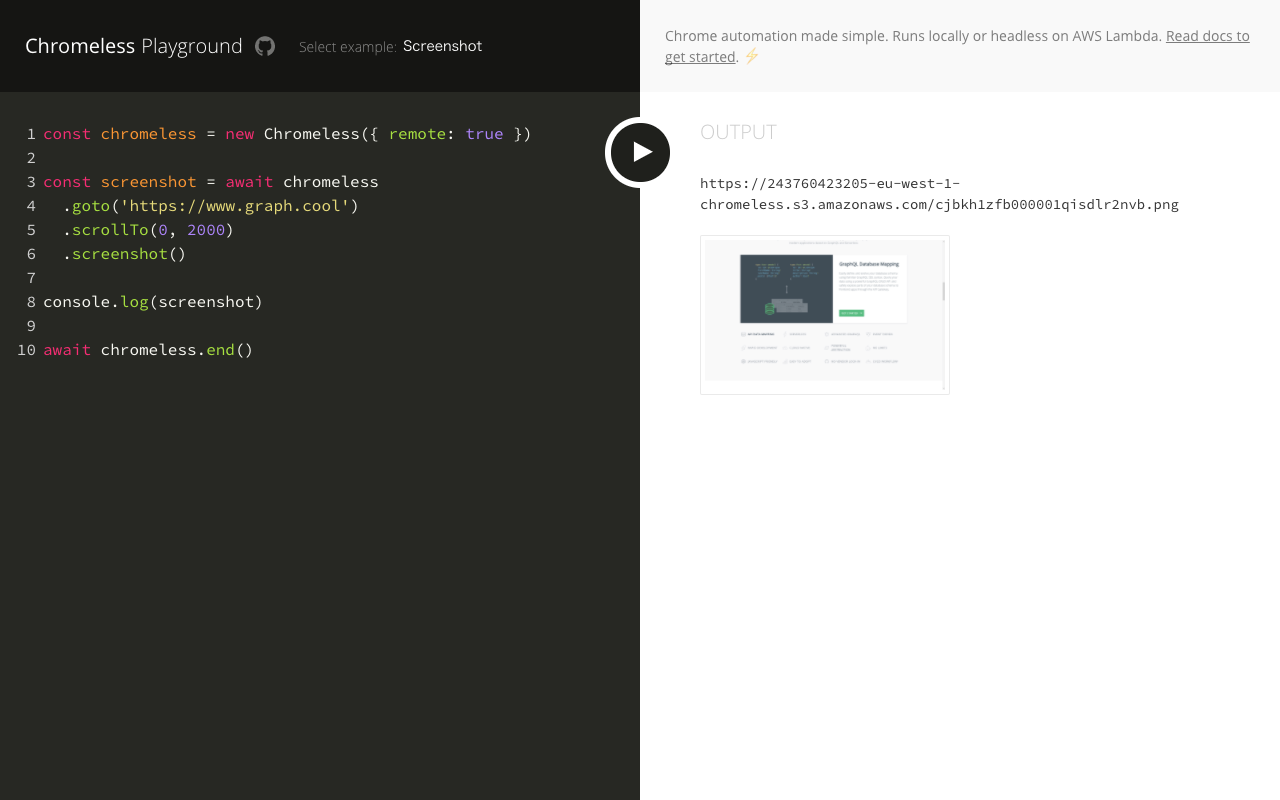Open the output screenshot thumbnail

point(825,315)
